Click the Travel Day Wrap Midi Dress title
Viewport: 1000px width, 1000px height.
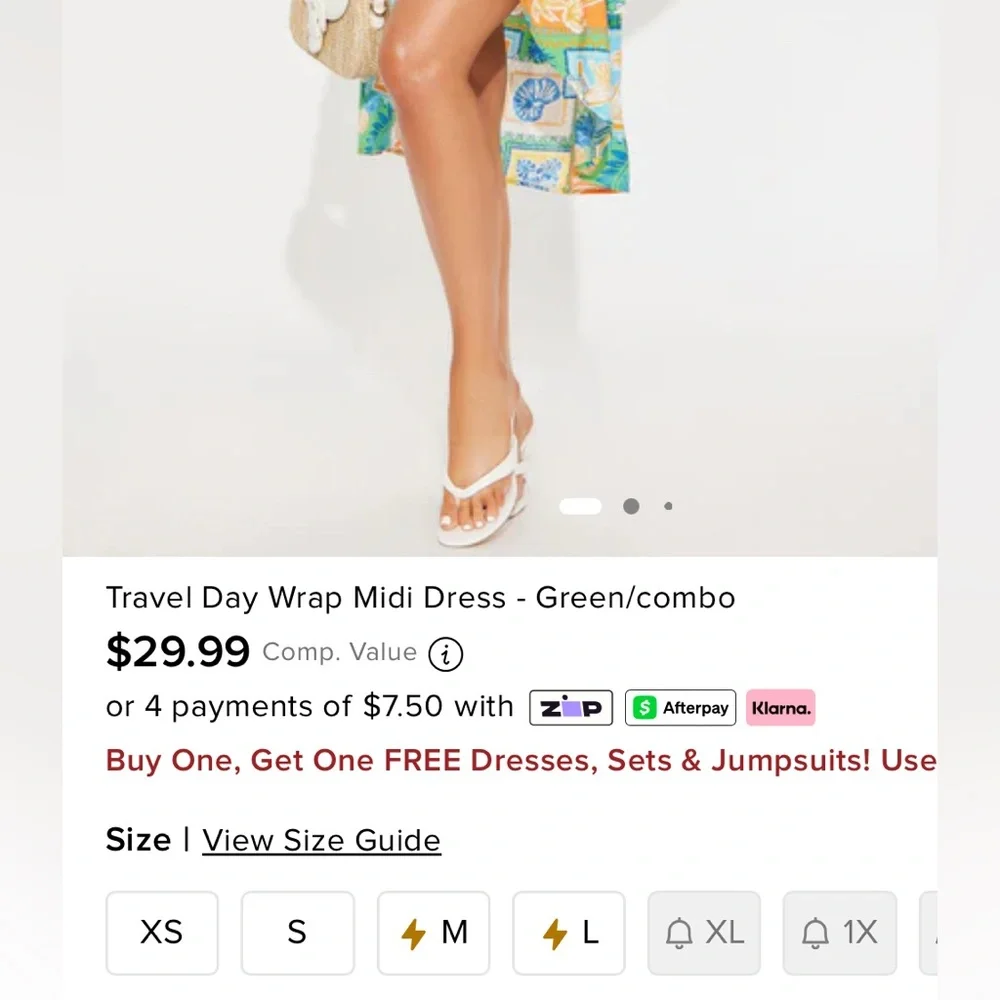pos(420,597)
